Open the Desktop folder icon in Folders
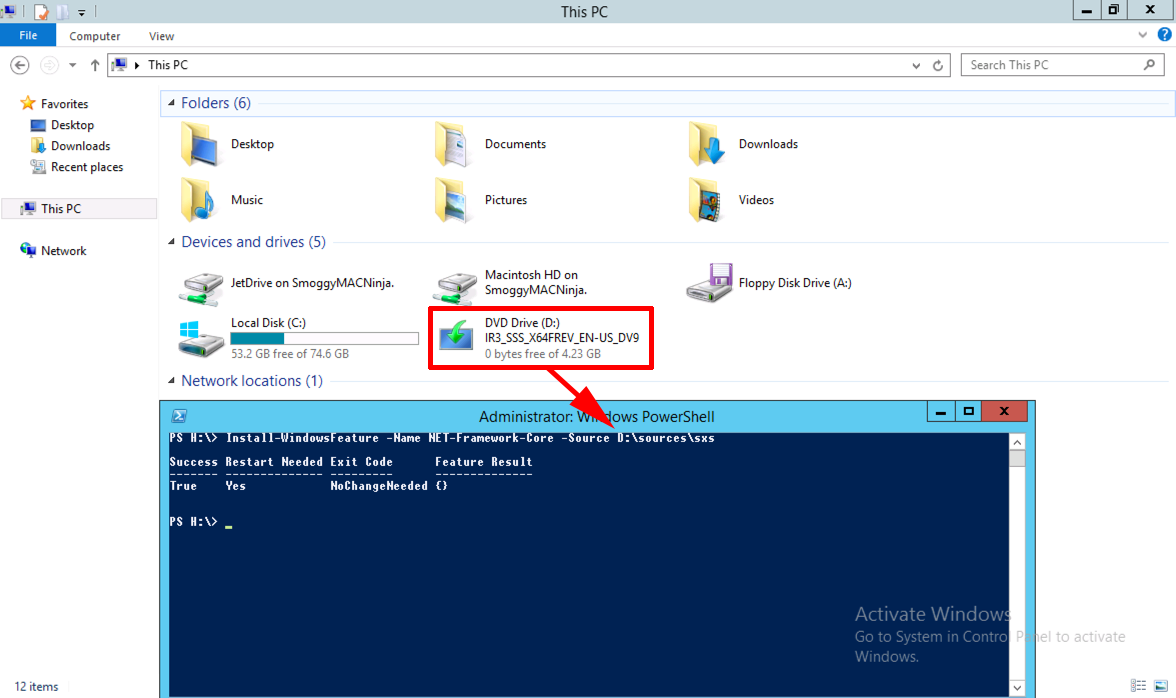 200,144
